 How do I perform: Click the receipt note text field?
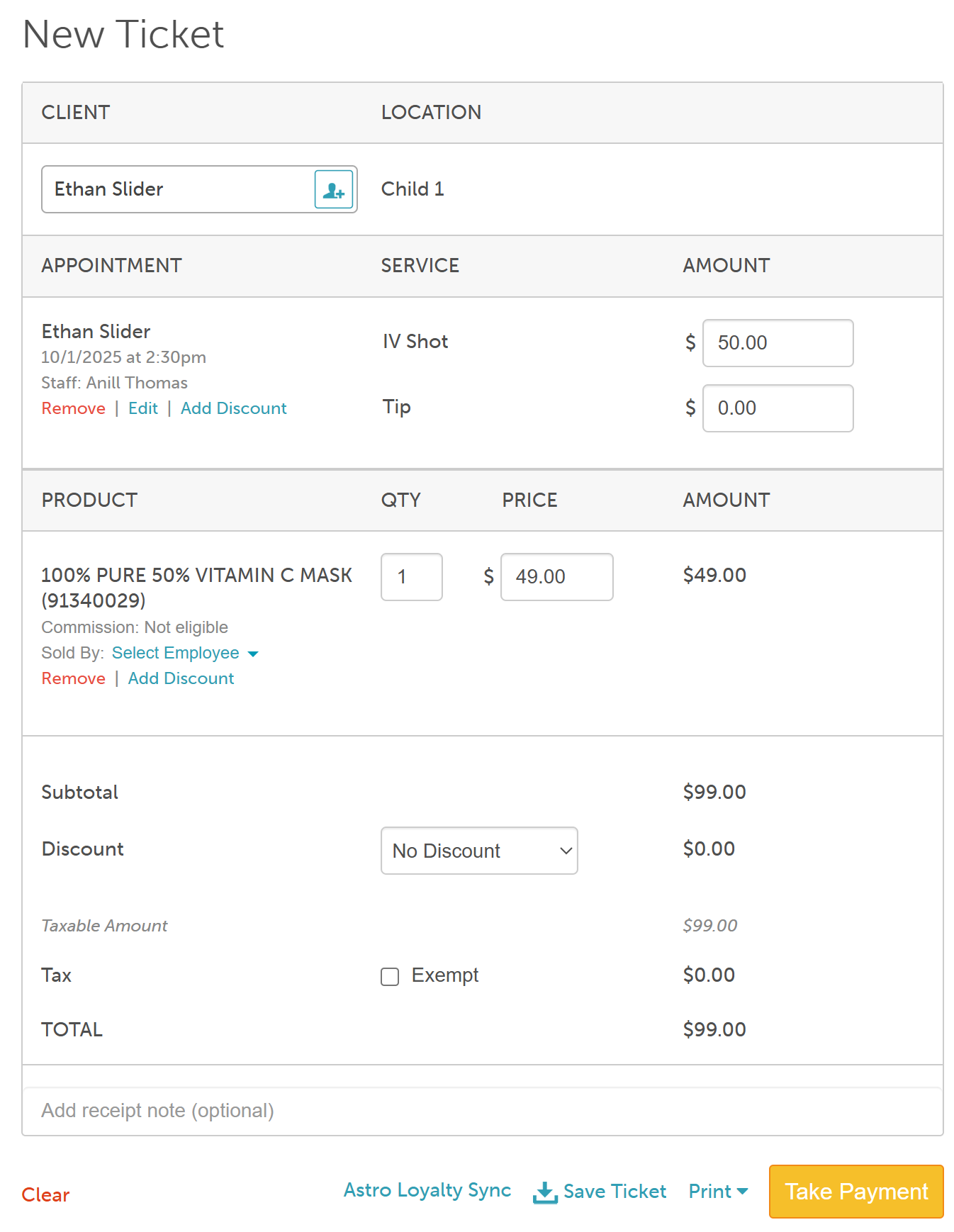tap(482, 1111)
